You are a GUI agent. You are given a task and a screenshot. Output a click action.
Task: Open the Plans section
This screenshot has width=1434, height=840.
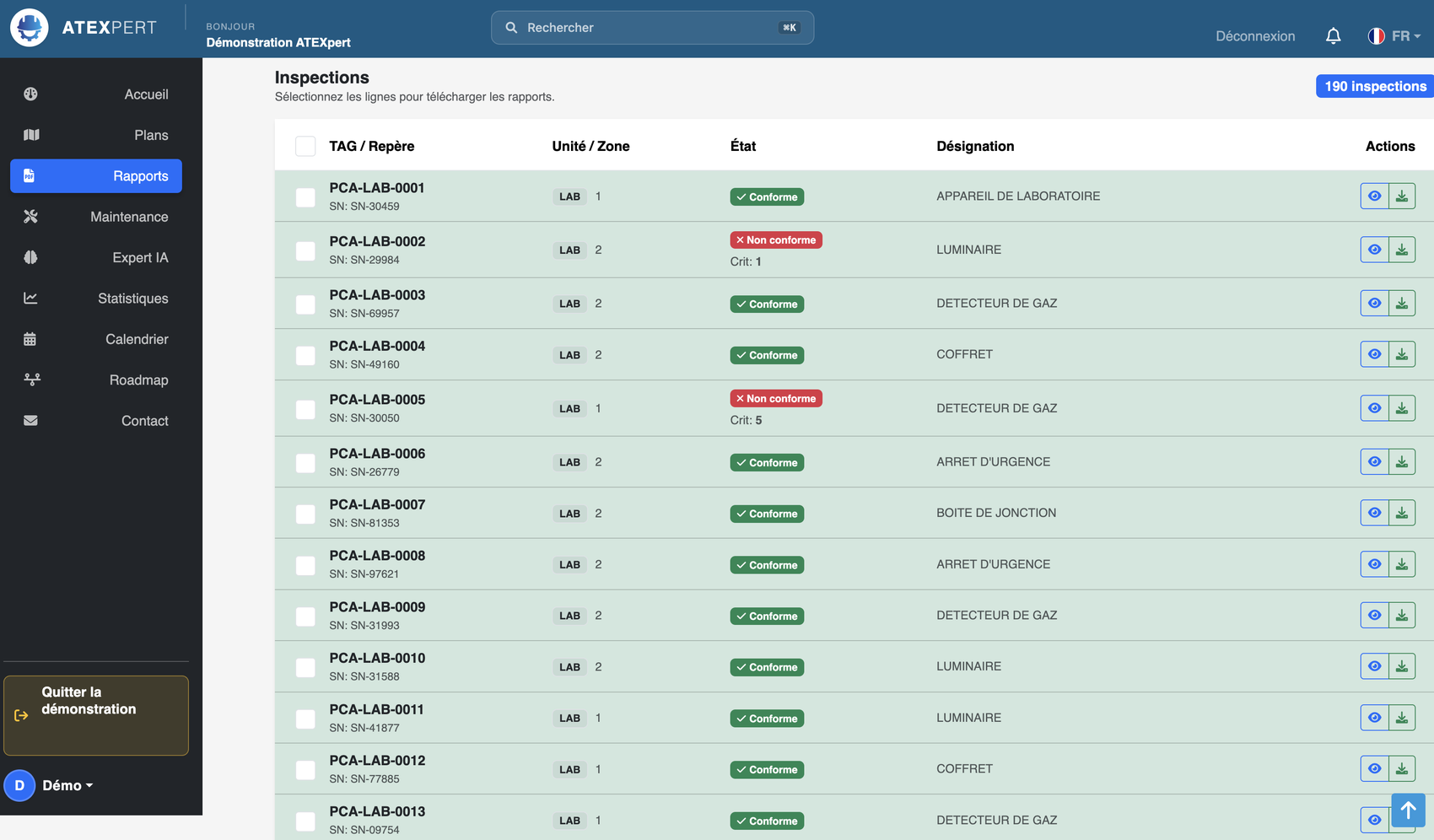[x=96, y=135]
